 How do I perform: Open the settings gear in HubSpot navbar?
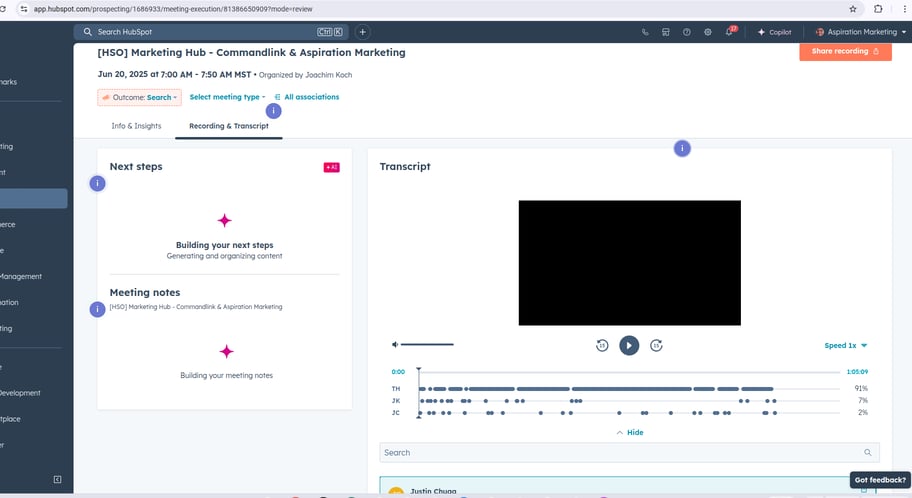tap(708, 32)
